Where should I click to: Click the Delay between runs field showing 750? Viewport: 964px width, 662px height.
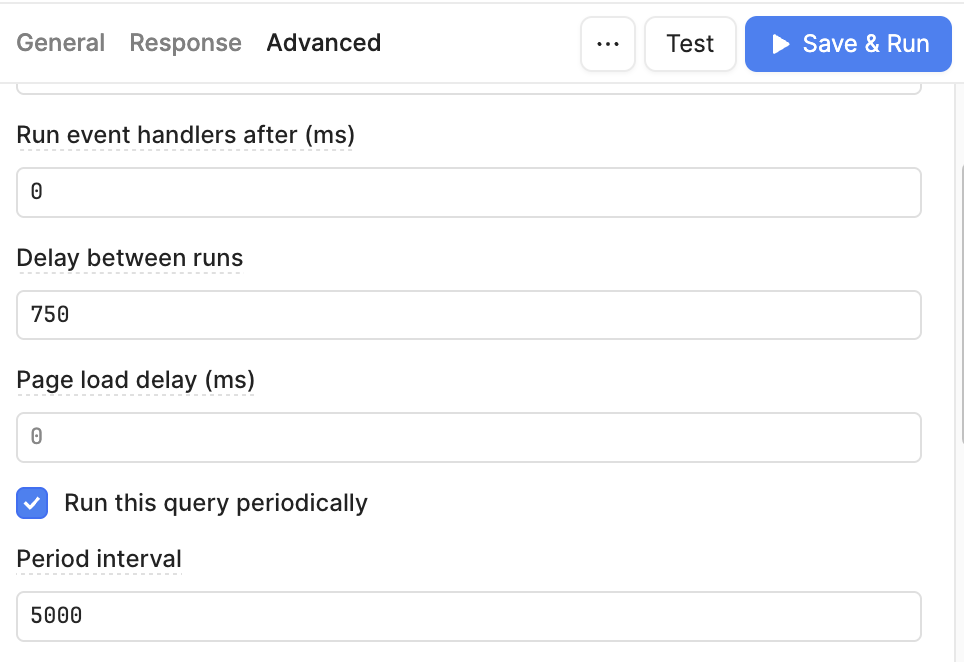coord(468,315)
